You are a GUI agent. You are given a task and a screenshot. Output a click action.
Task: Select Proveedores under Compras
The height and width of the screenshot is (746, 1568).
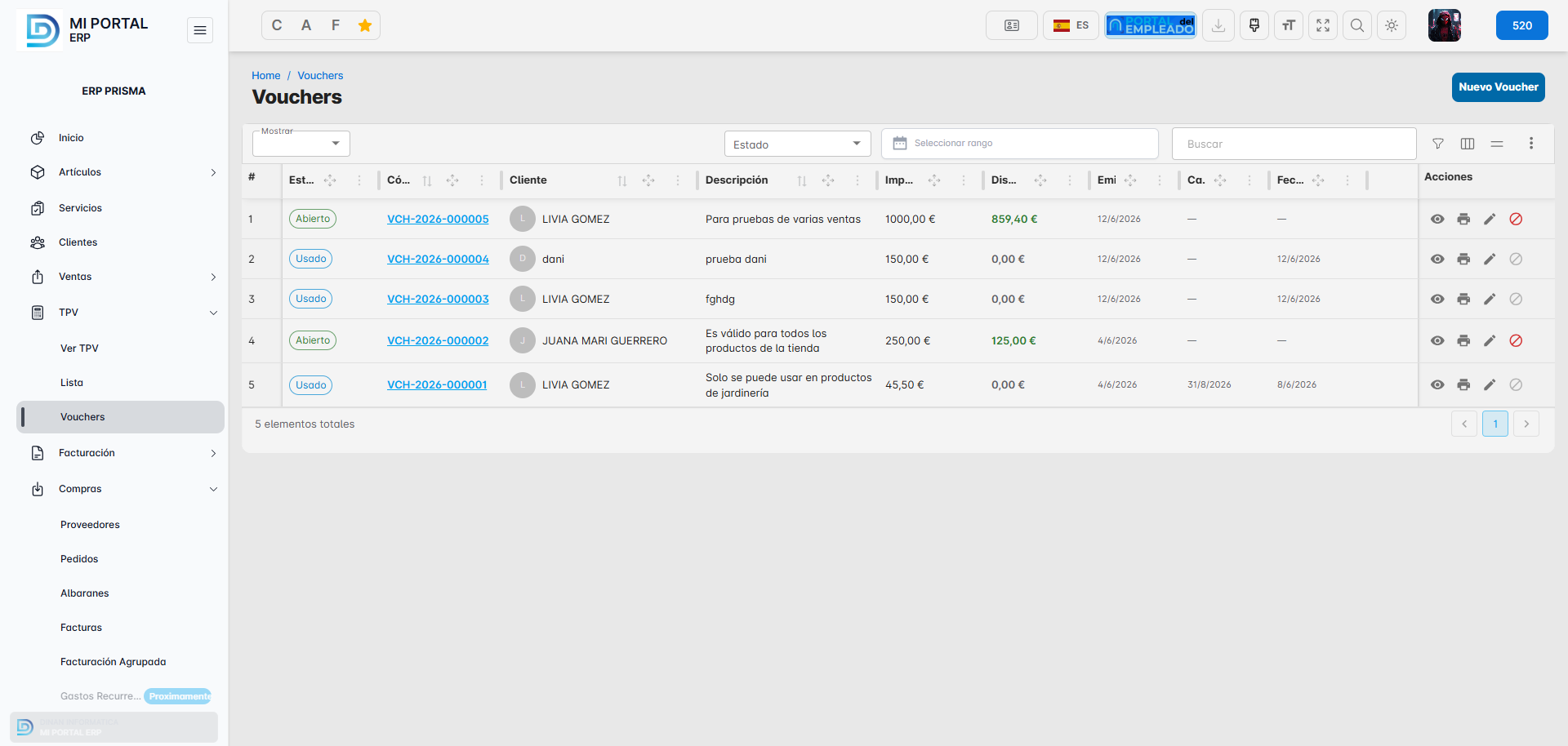coord(90,525)
